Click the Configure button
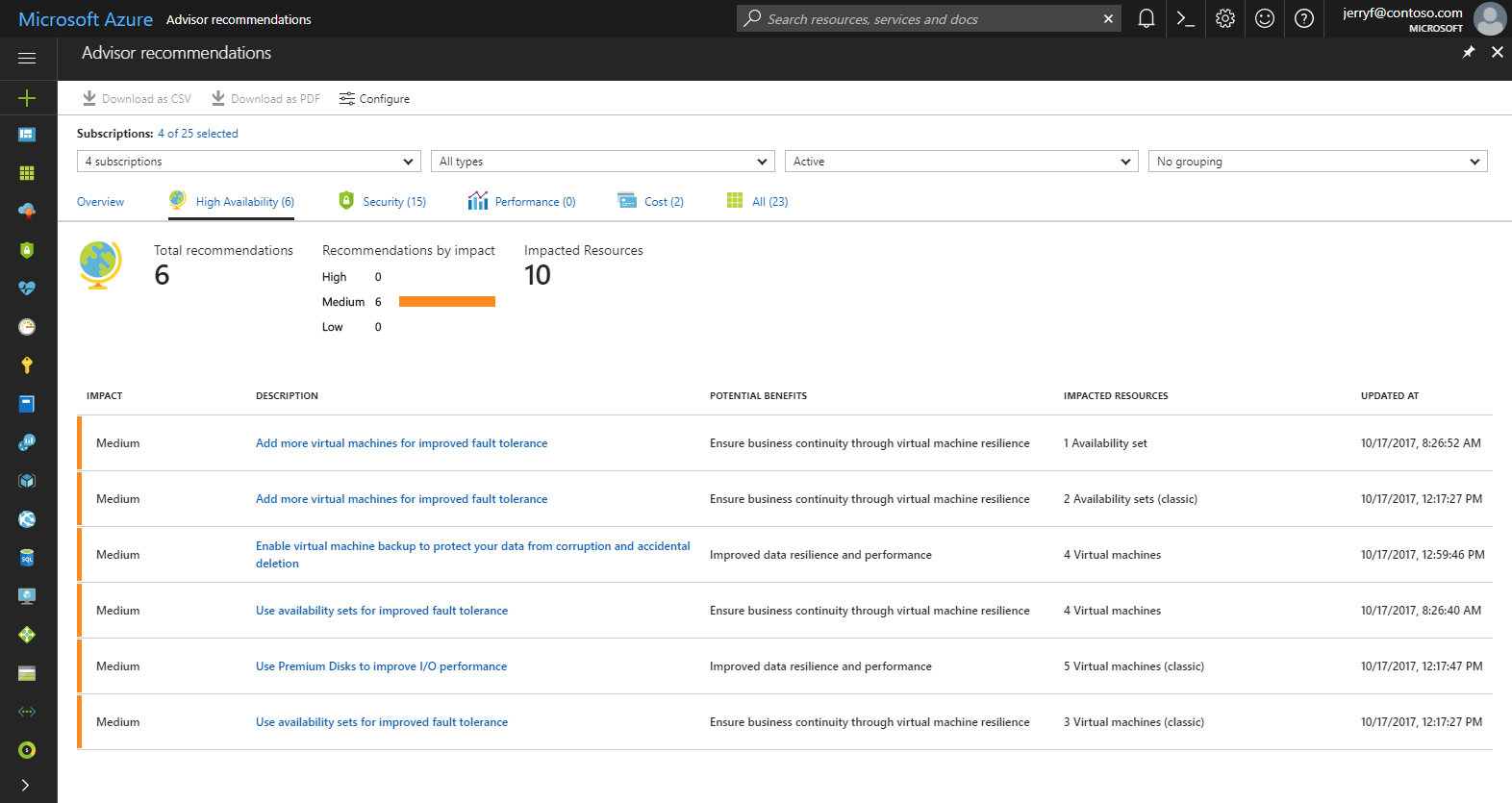Image resolution: width=1512 pixels, height=803 pixels. (x=374, y=99)
